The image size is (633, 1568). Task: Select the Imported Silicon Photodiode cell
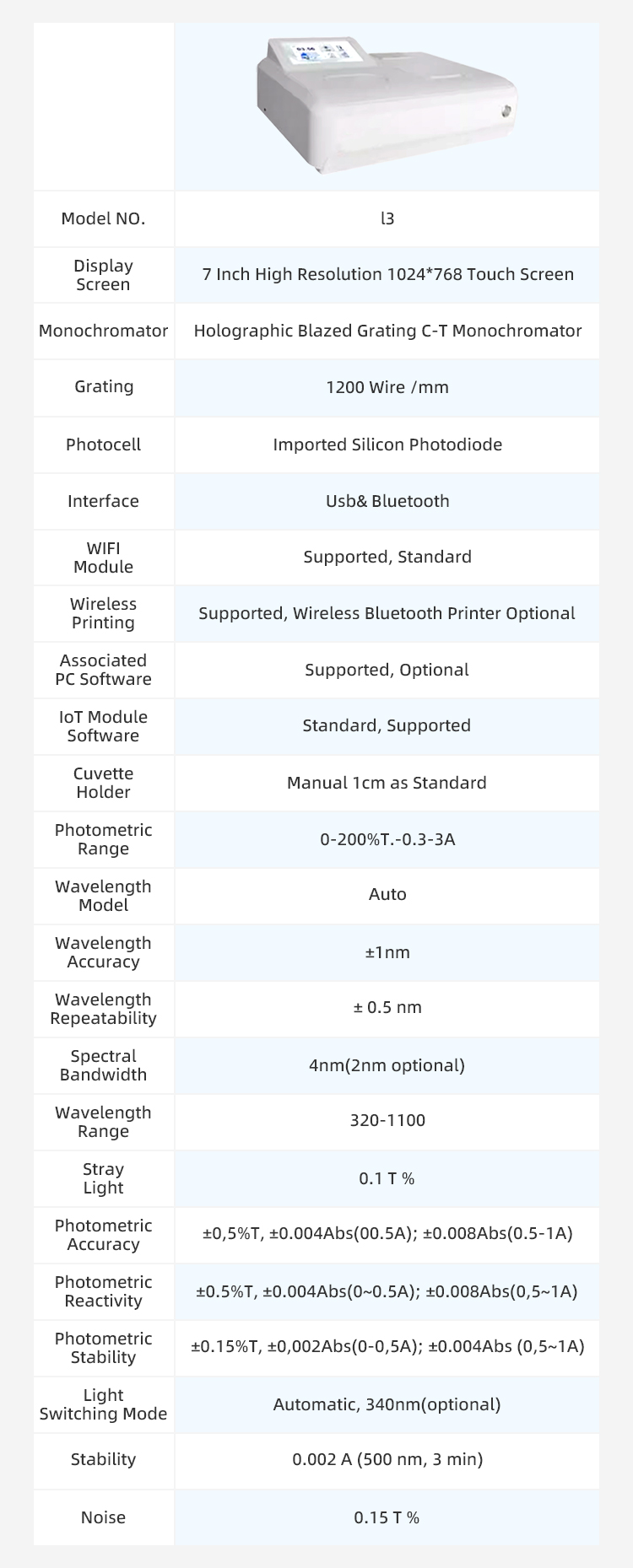[x=387, y=445]
